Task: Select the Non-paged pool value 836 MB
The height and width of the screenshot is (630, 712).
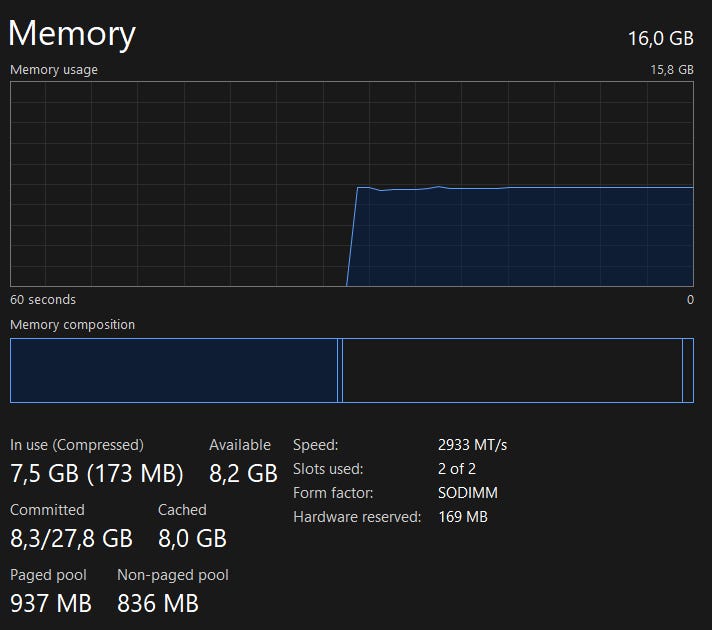Action: click(158, 604)
